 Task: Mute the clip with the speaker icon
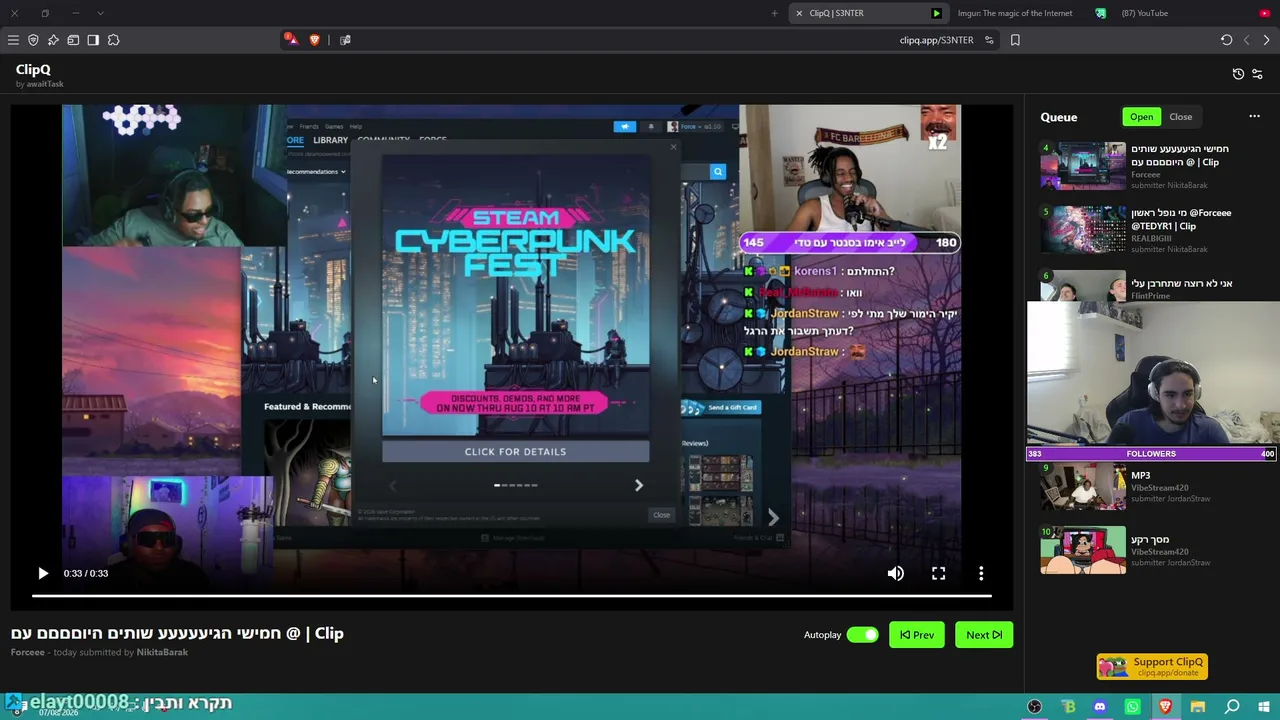point(895,573)
